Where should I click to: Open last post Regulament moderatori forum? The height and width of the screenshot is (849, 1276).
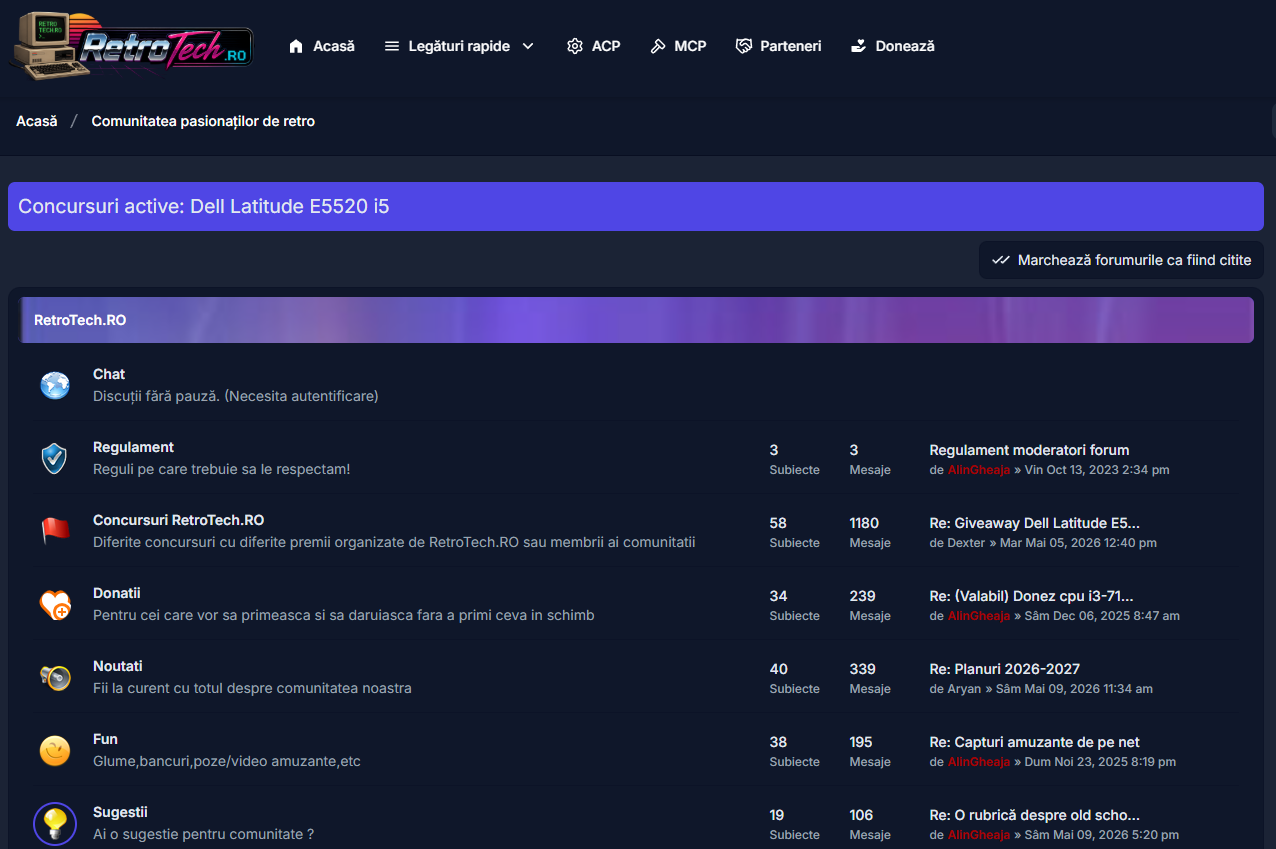coord(1029,450)
